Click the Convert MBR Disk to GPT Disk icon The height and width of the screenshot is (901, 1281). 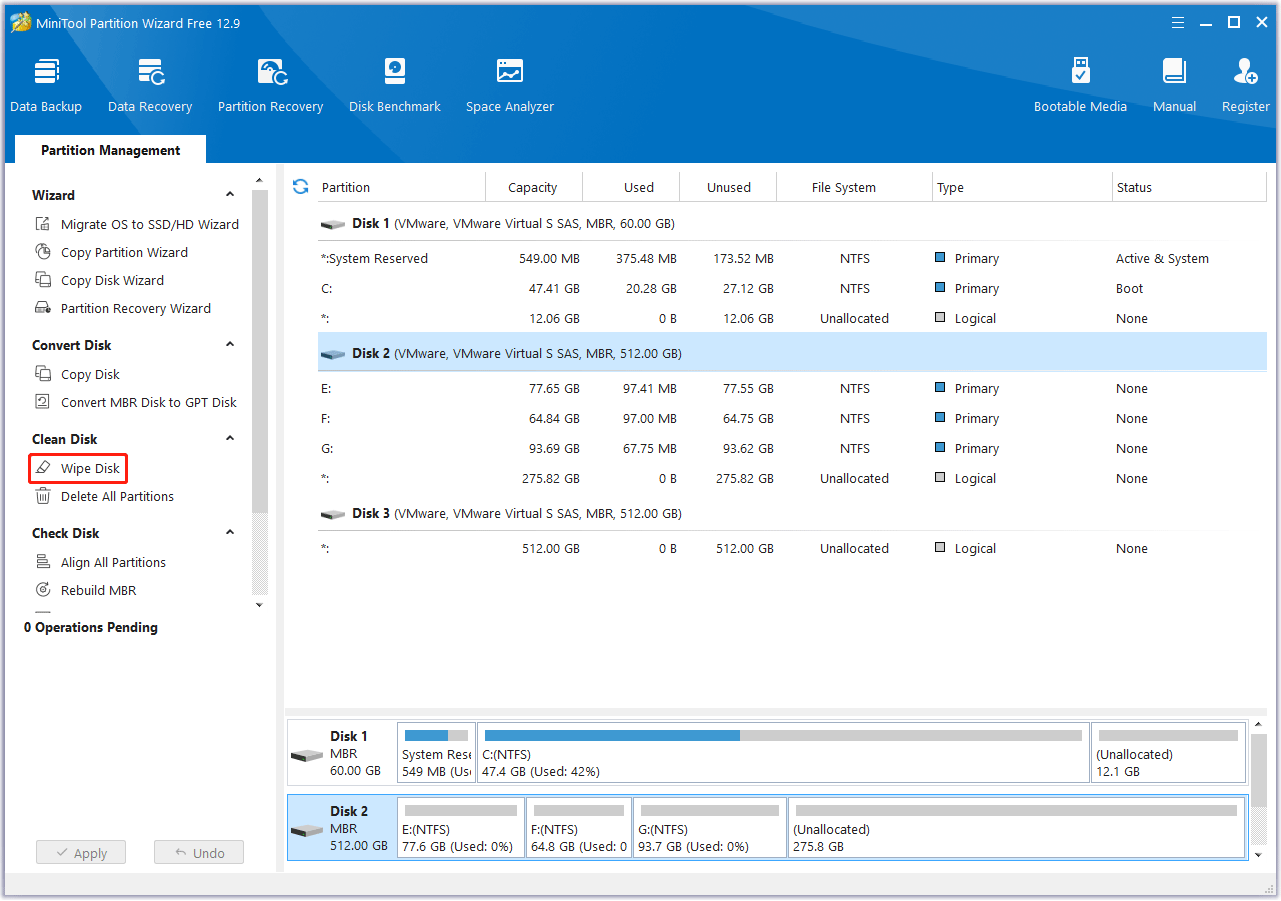(x=43, y=402)
